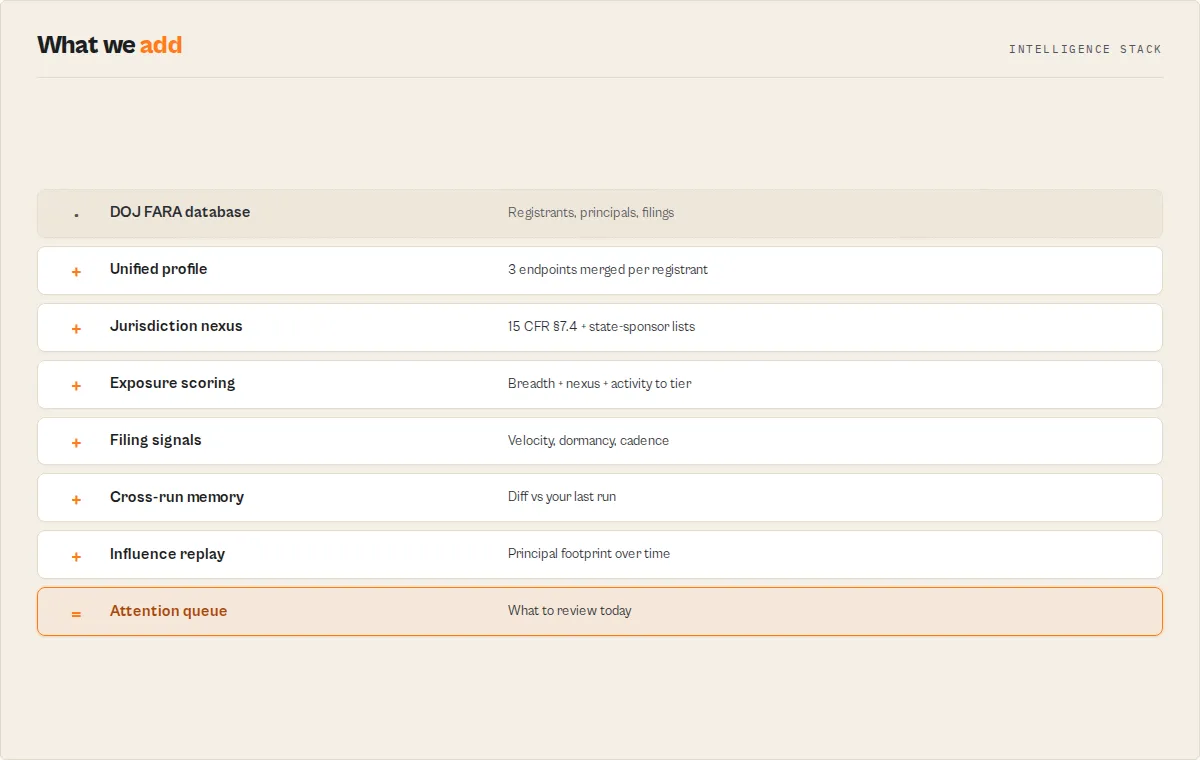Click the plus icon beside Influence replay

coord(76,556)
